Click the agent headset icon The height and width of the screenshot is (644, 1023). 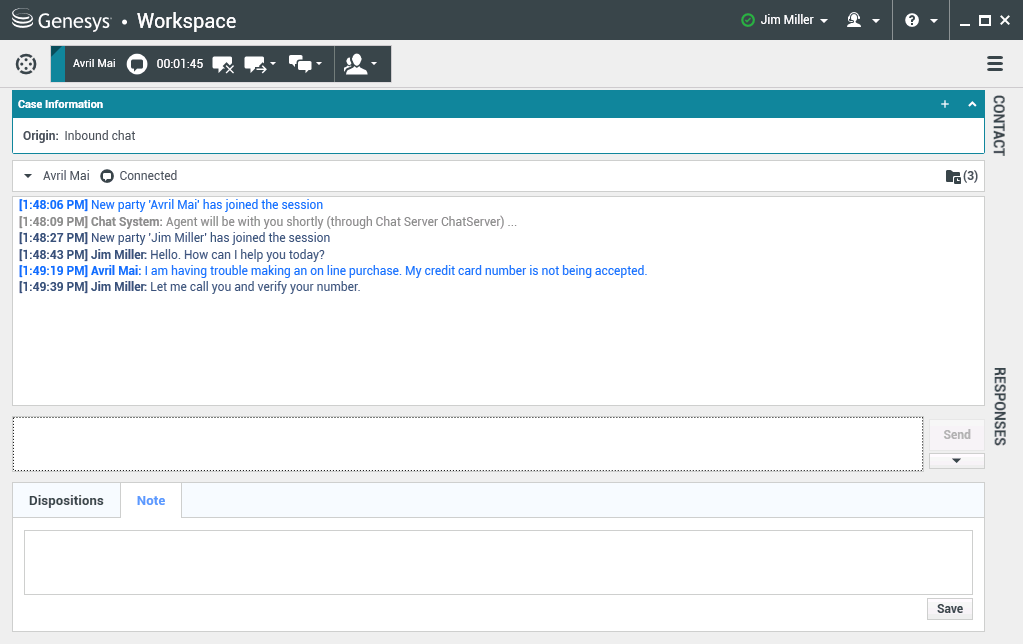coord(859,20)
